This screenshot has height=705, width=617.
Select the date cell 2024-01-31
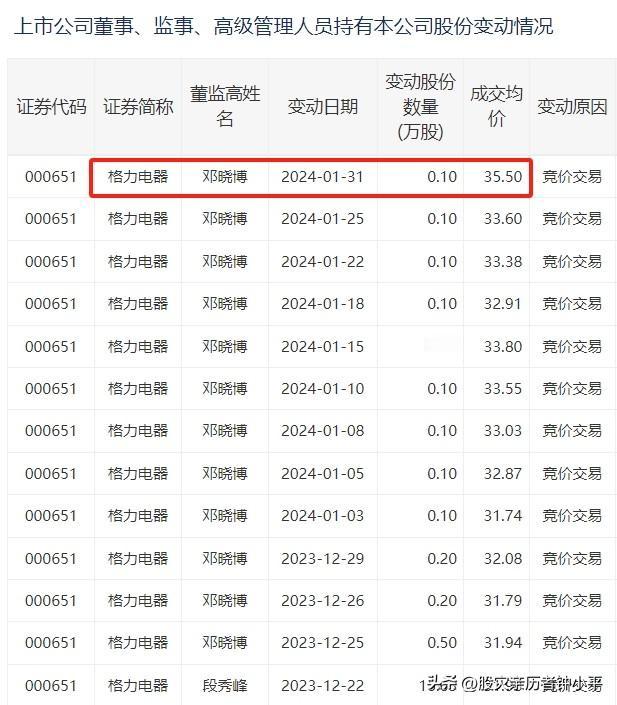[322, 177]
